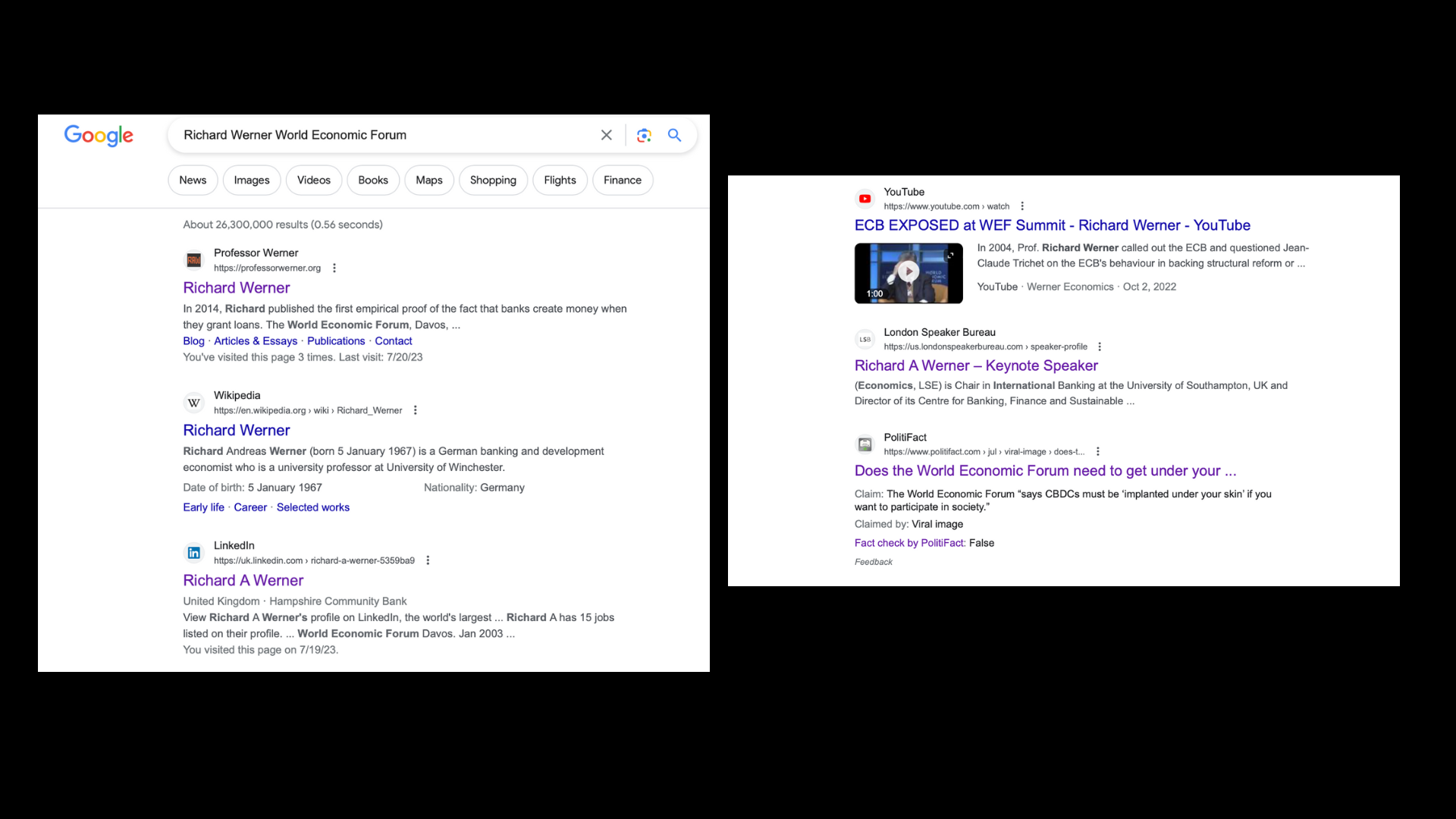
Task: Click the Feedback link under PolitiFact
Action: tap(873, 562)
